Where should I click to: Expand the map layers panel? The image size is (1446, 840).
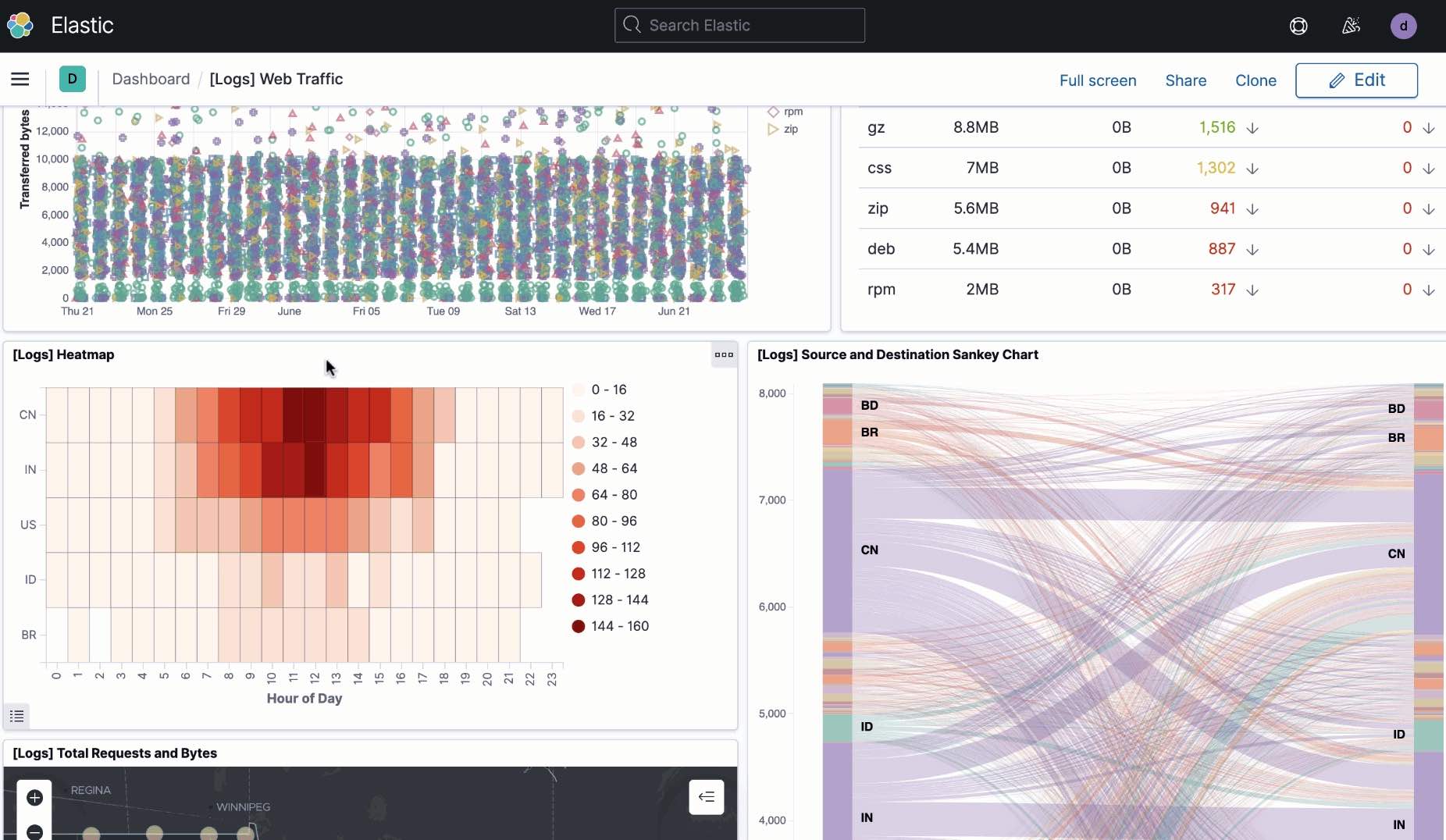707,797
